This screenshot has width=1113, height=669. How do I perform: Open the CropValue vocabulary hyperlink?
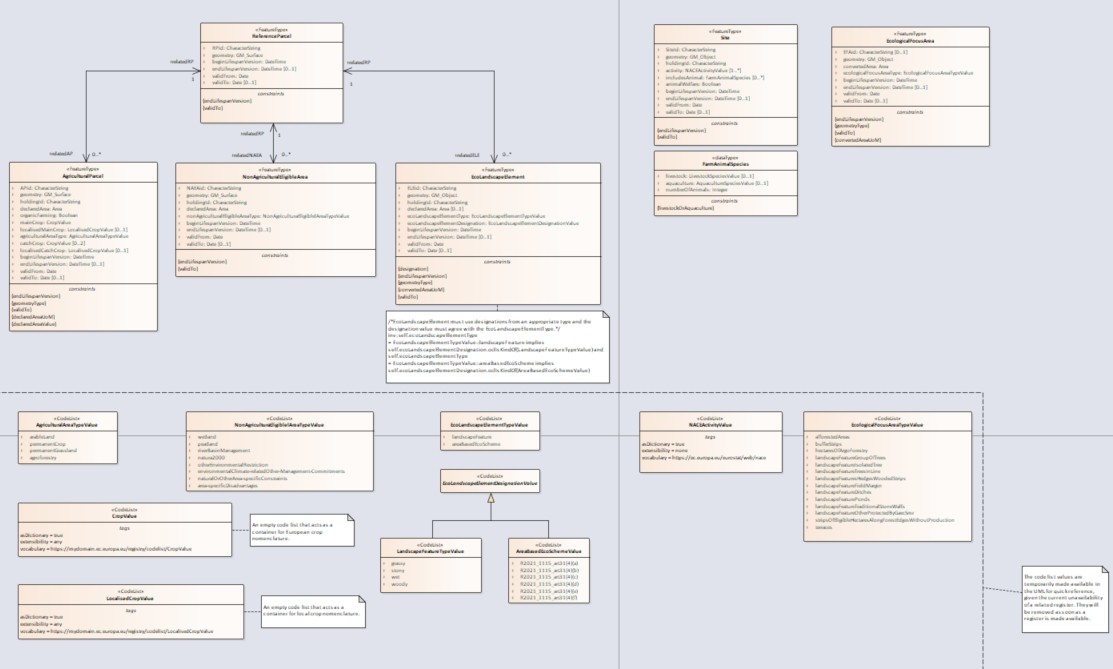(x=119, y=549)
